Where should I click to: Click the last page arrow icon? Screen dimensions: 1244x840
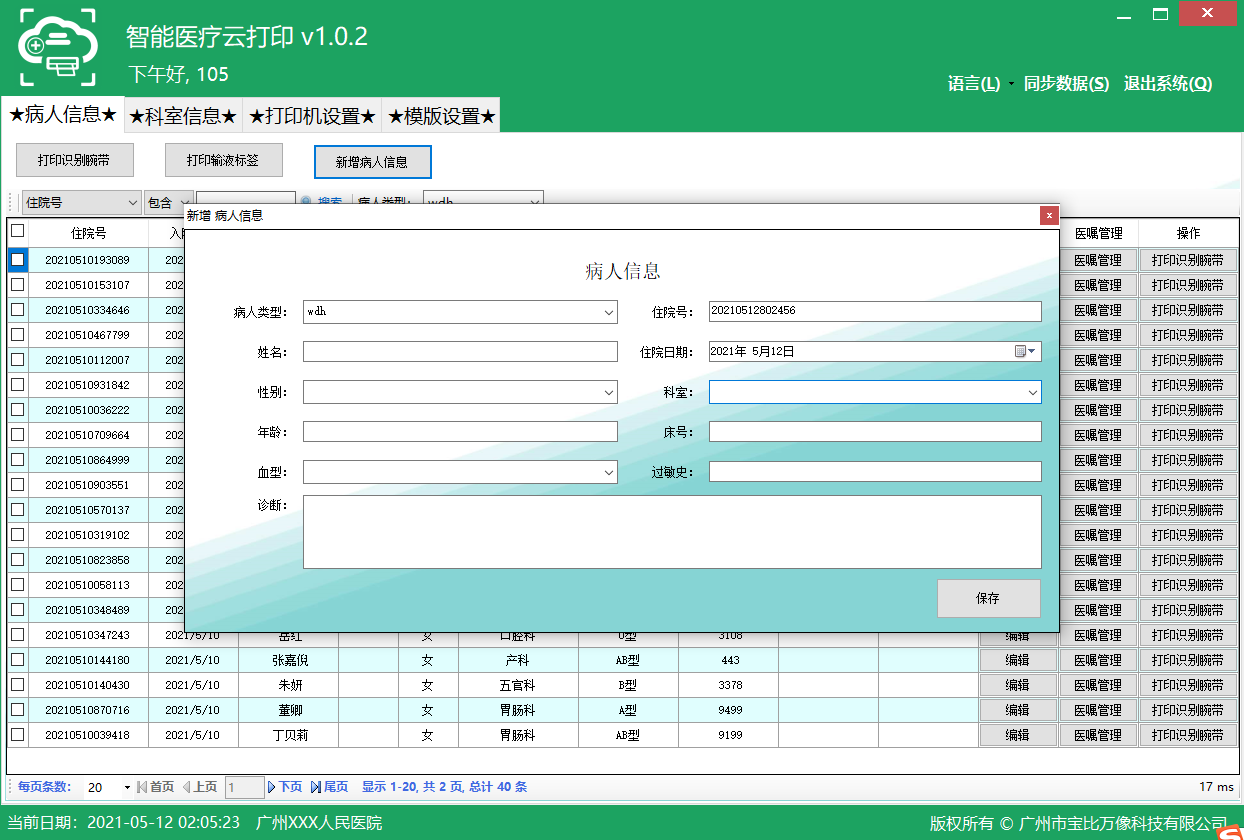[x=316, y=787]
